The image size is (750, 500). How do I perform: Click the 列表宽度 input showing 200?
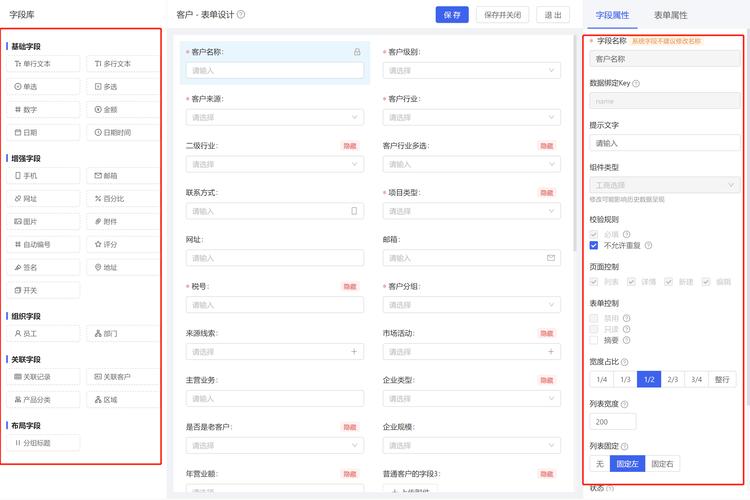click(x=613, y=422)
